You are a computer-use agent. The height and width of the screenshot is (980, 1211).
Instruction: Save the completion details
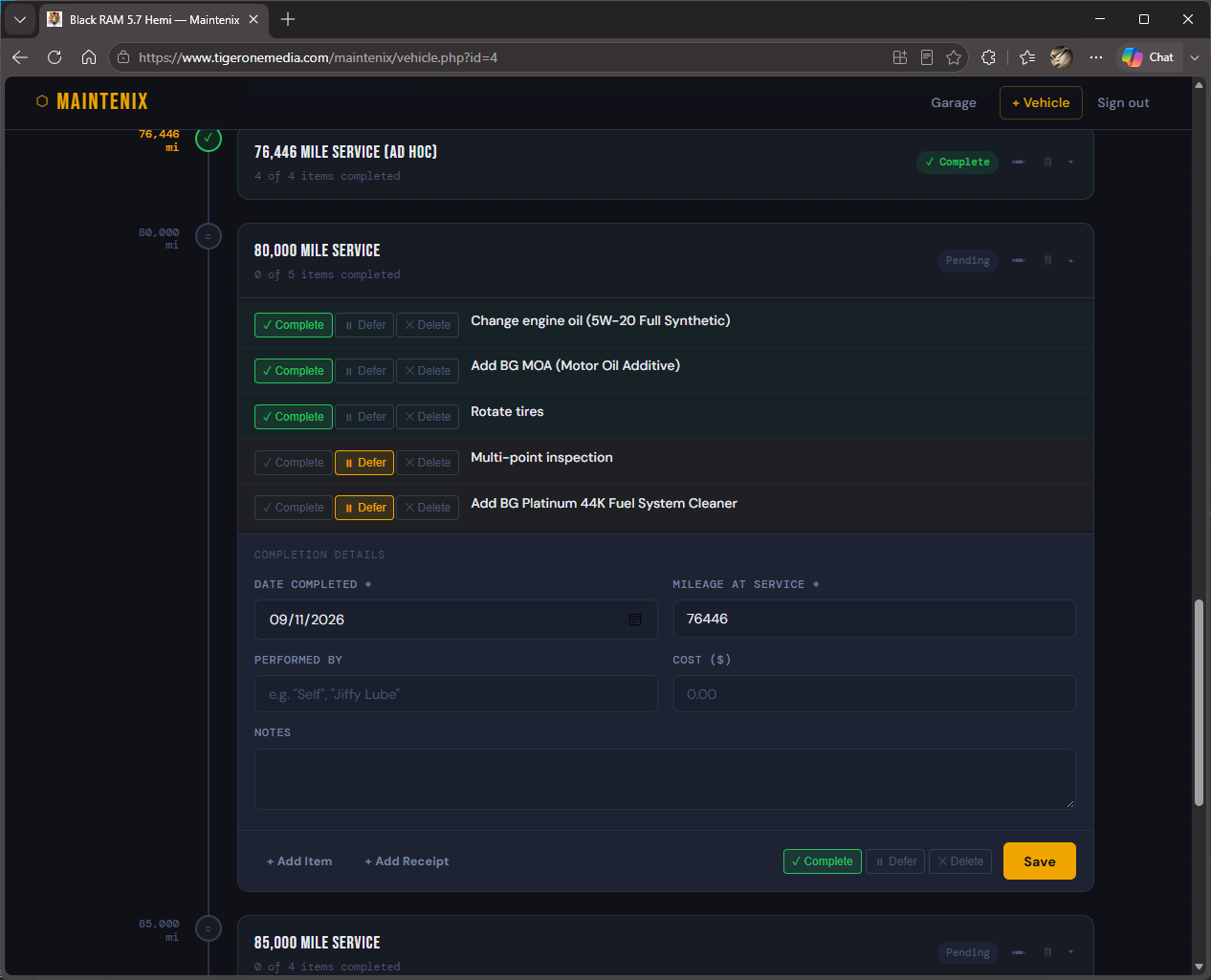[1040, 861]
